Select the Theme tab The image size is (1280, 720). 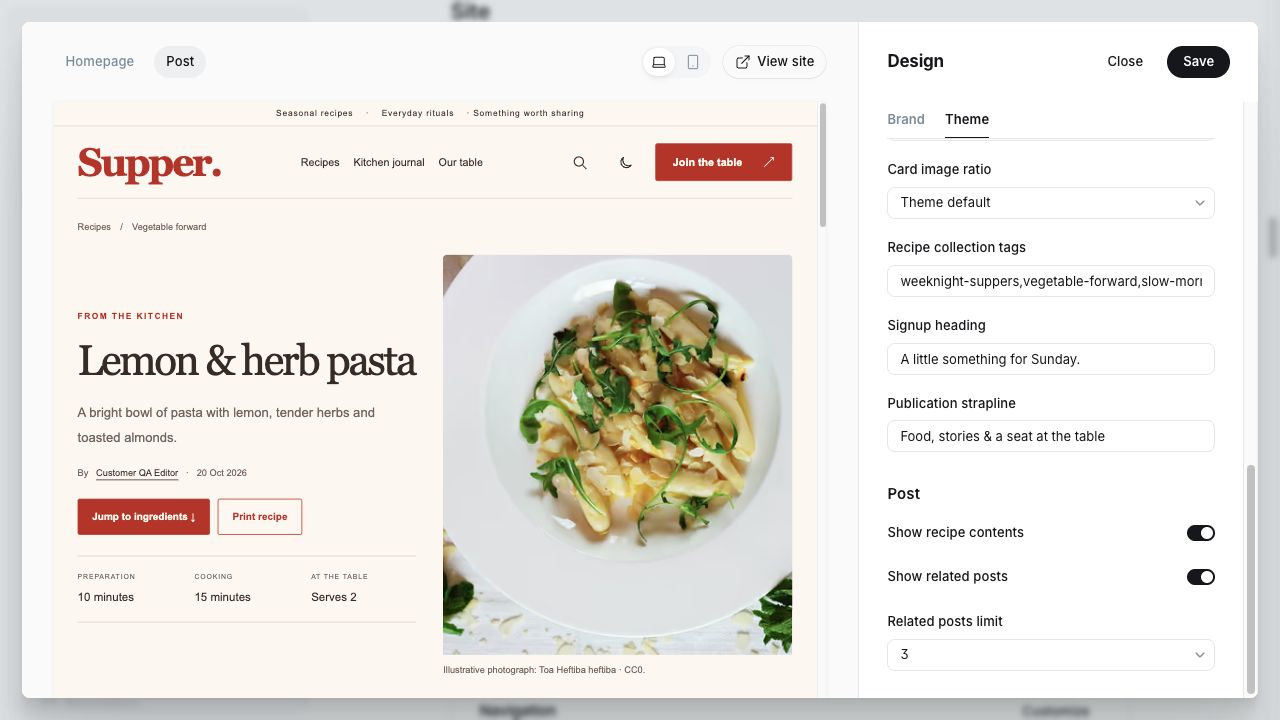coord(967,119)
